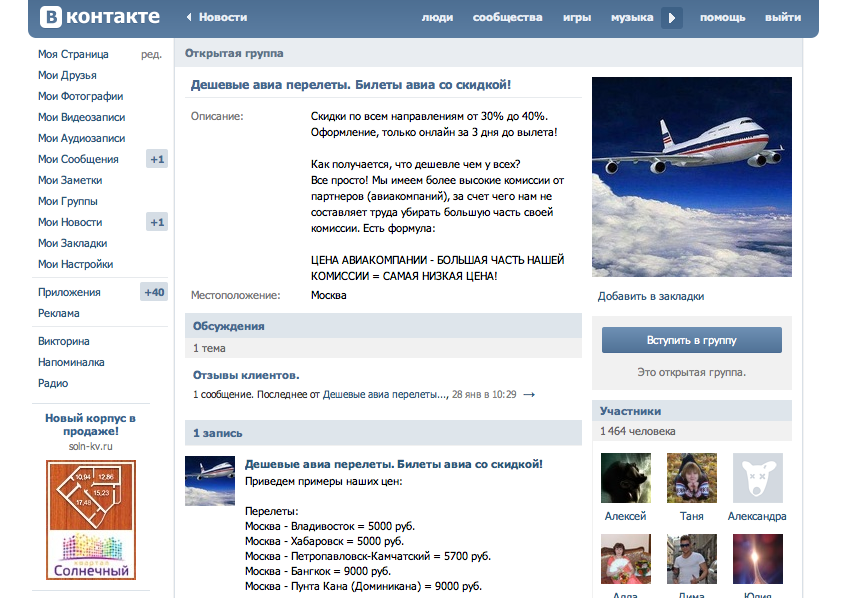848x598 pixels.
Task: Open Викторина app link
Action: click(63, 341)
